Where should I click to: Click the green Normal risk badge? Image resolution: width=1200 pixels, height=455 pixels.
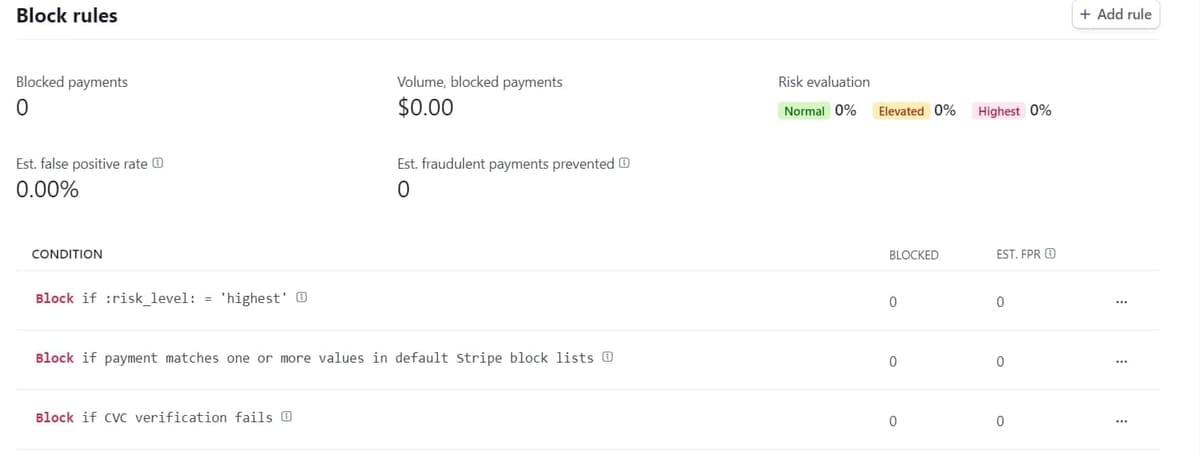click(x=804, y=111)
